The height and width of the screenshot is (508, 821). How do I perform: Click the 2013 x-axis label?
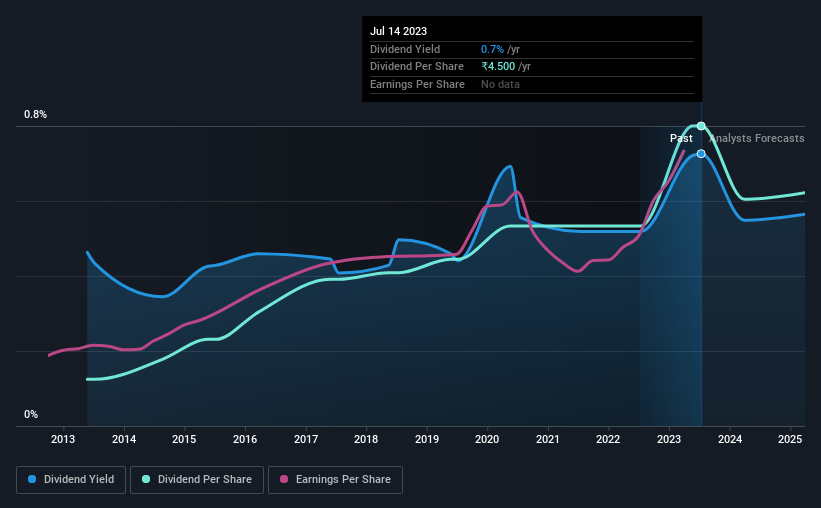(63, 439)
